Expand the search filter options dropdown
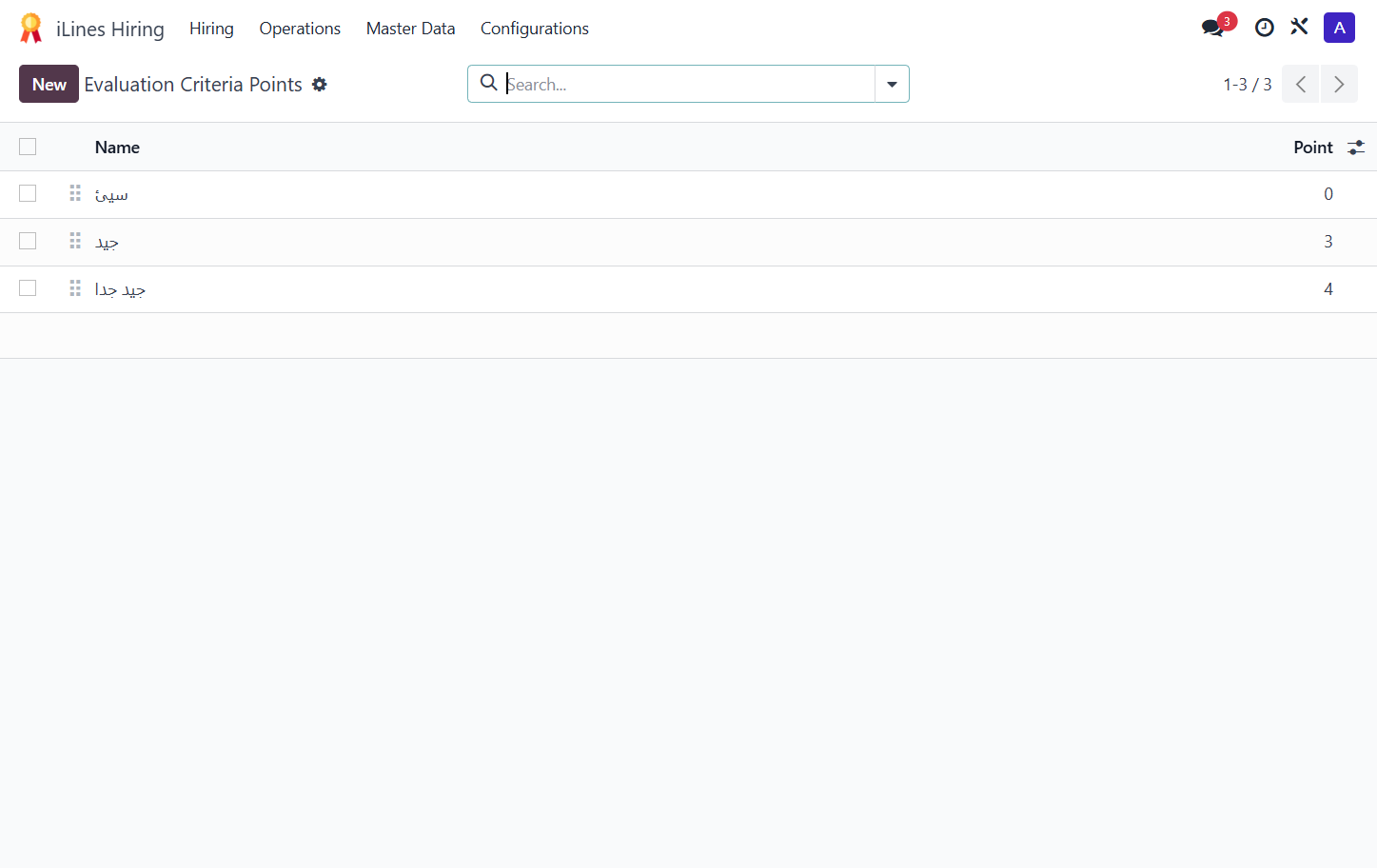 tap(892, 84)
